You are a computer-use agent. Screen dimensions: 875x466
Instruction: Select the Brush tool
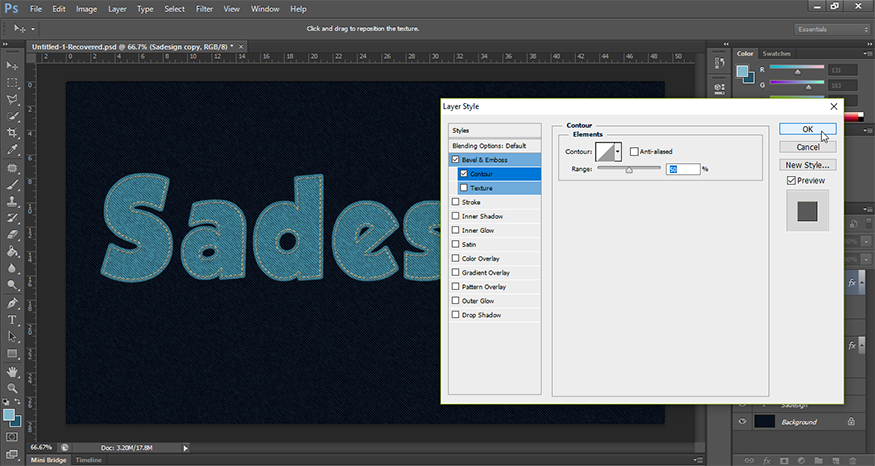[x=12, y=185]
